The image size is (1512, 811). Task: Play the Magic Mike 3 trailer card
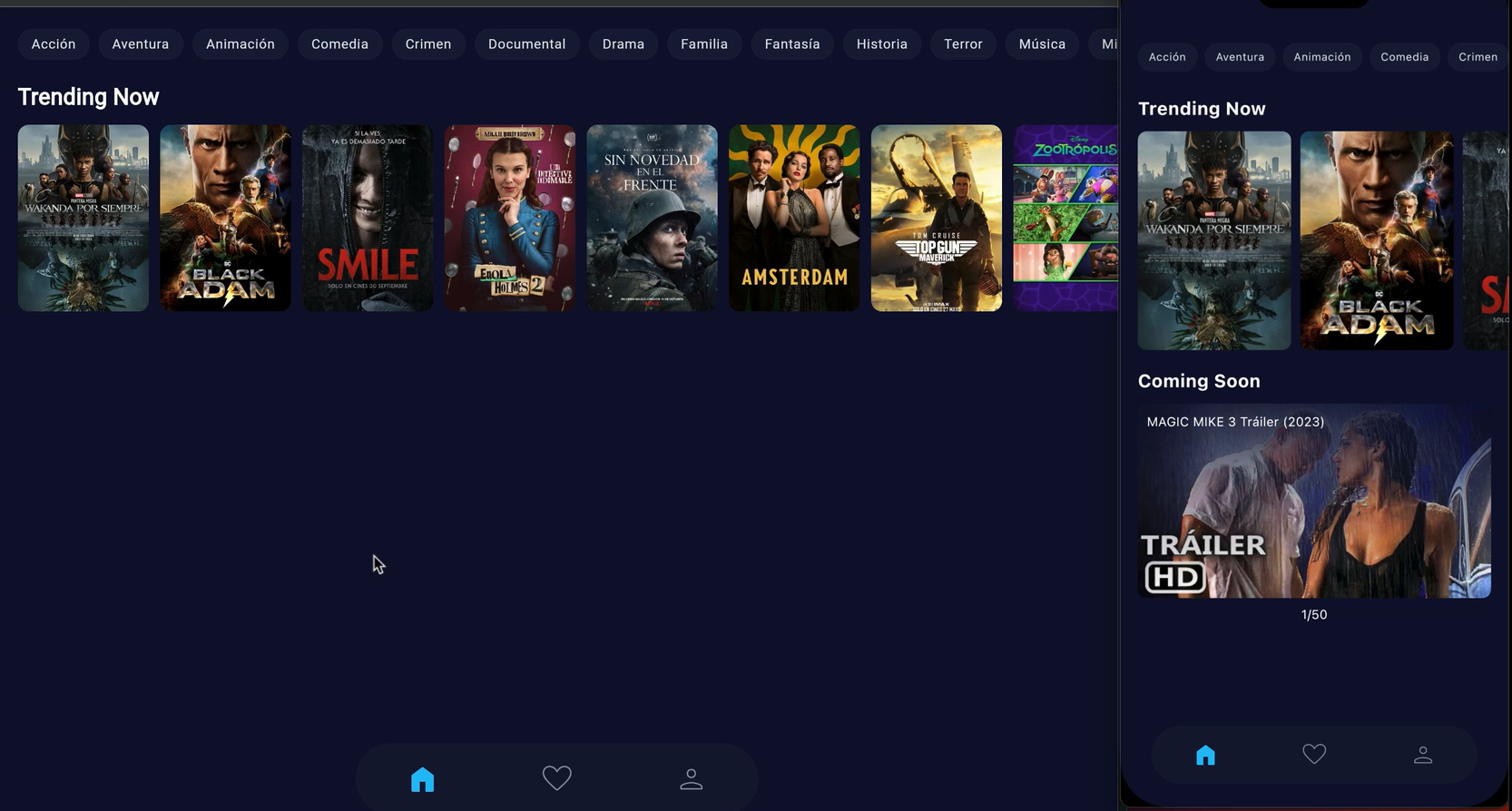pyautogui.click(x=1314, y=501)
